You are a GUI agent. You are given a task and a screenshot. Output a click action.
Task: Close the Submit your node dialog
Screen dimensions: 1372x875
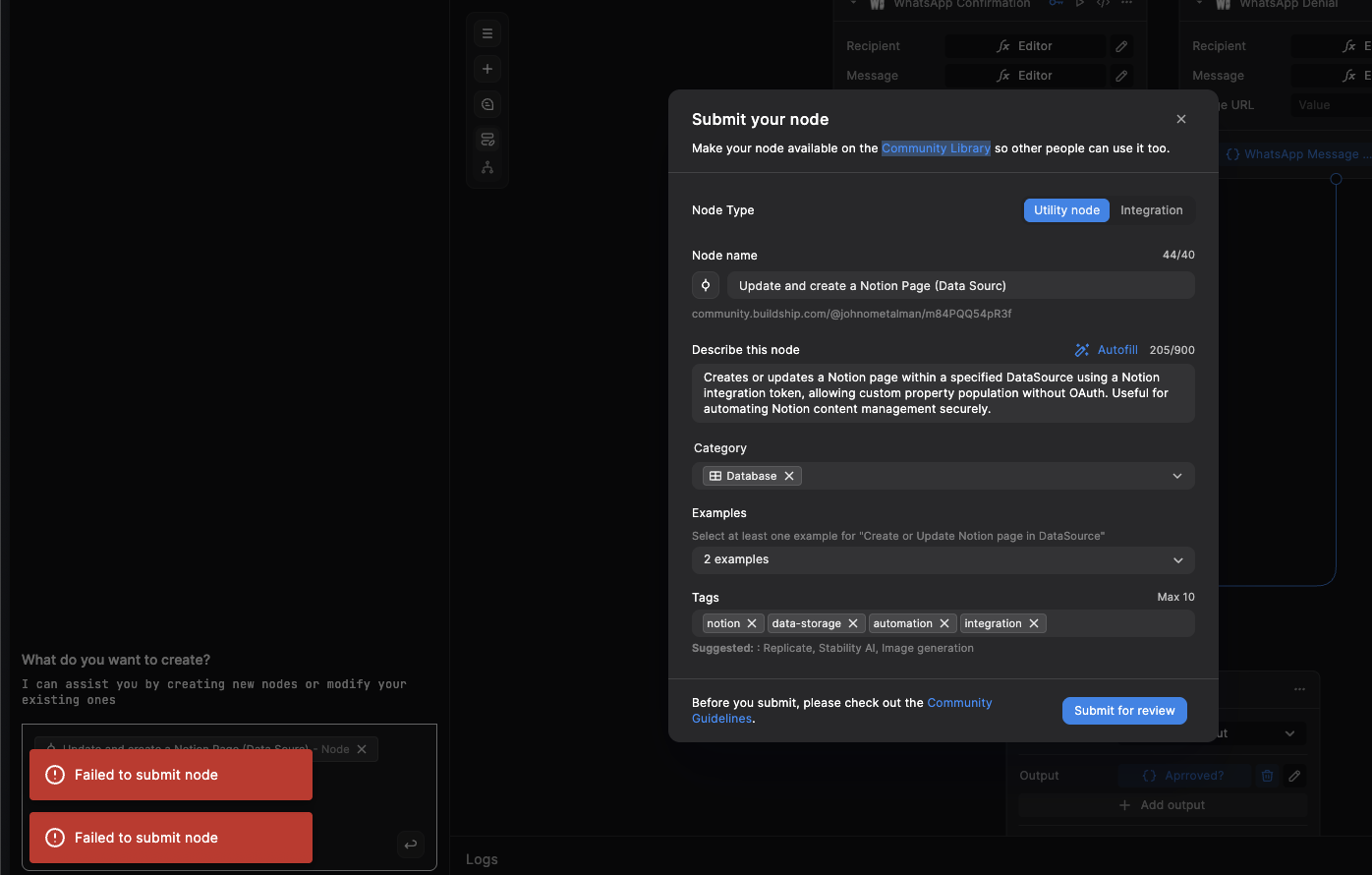tap(1181, 119)
